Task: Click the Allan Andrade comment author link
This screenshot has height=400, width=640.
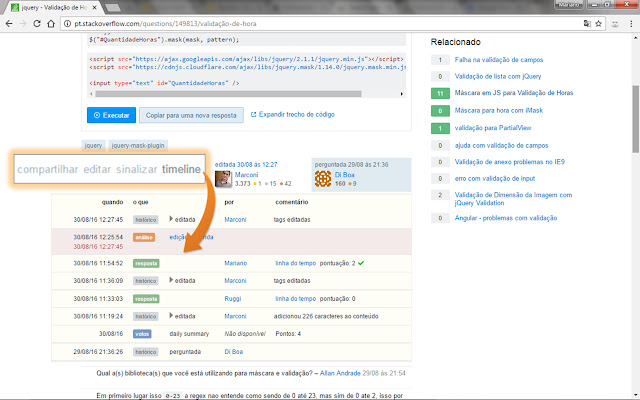Action: (340, 373)
